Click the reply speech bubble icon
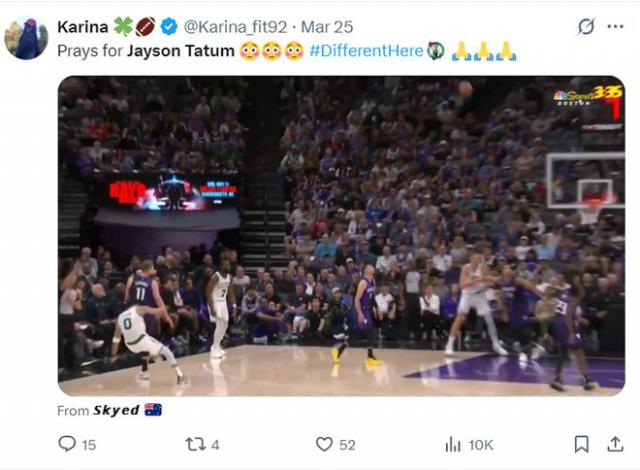 (x=67, y=444)
